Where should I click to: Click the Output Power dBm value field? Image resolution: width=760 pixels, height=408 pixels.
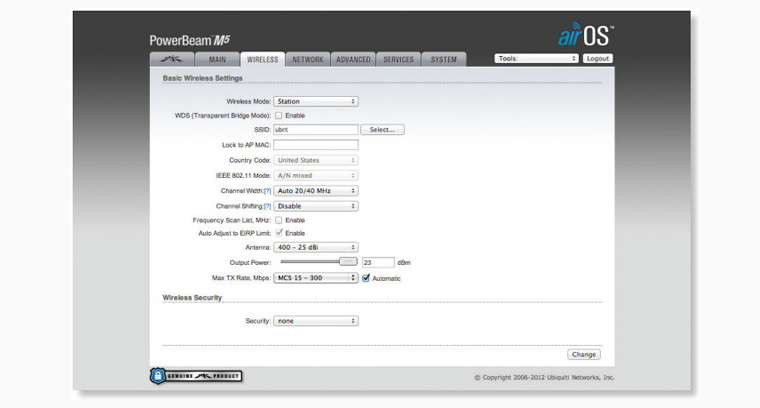click(378, 262)
